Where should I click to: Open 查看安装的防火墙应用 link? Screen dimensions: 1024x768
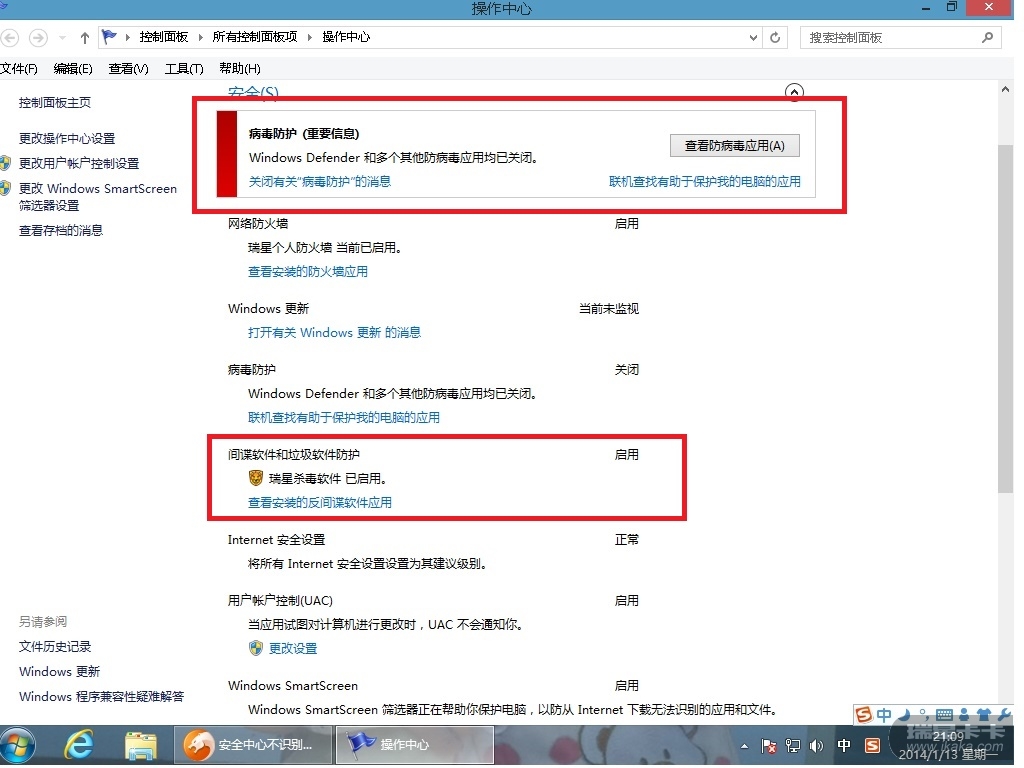[308, 272]
